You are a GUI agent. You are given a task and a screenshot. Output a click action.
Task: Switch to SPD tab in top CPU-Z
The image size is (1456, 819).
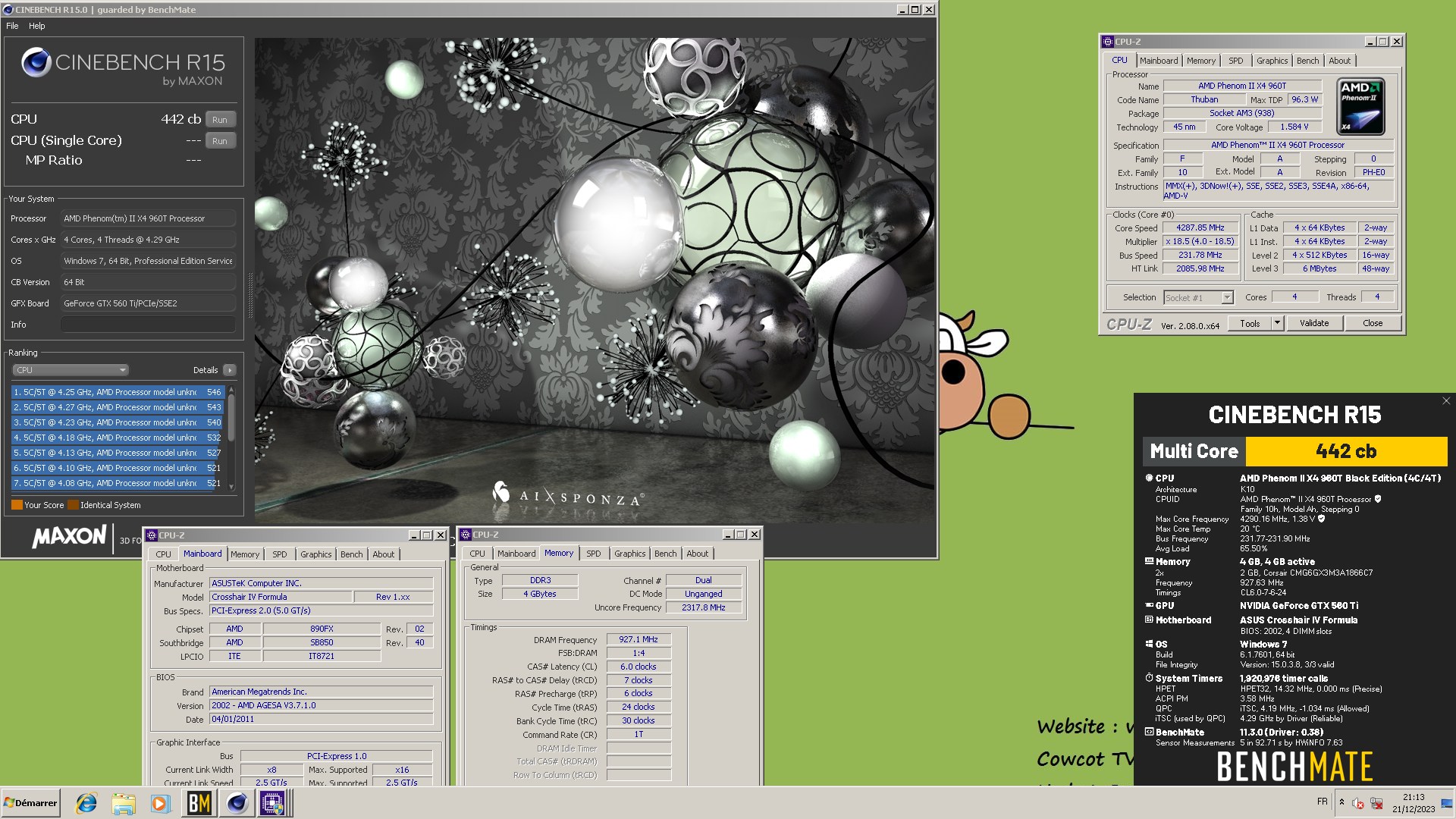(x=1235, y=61)
